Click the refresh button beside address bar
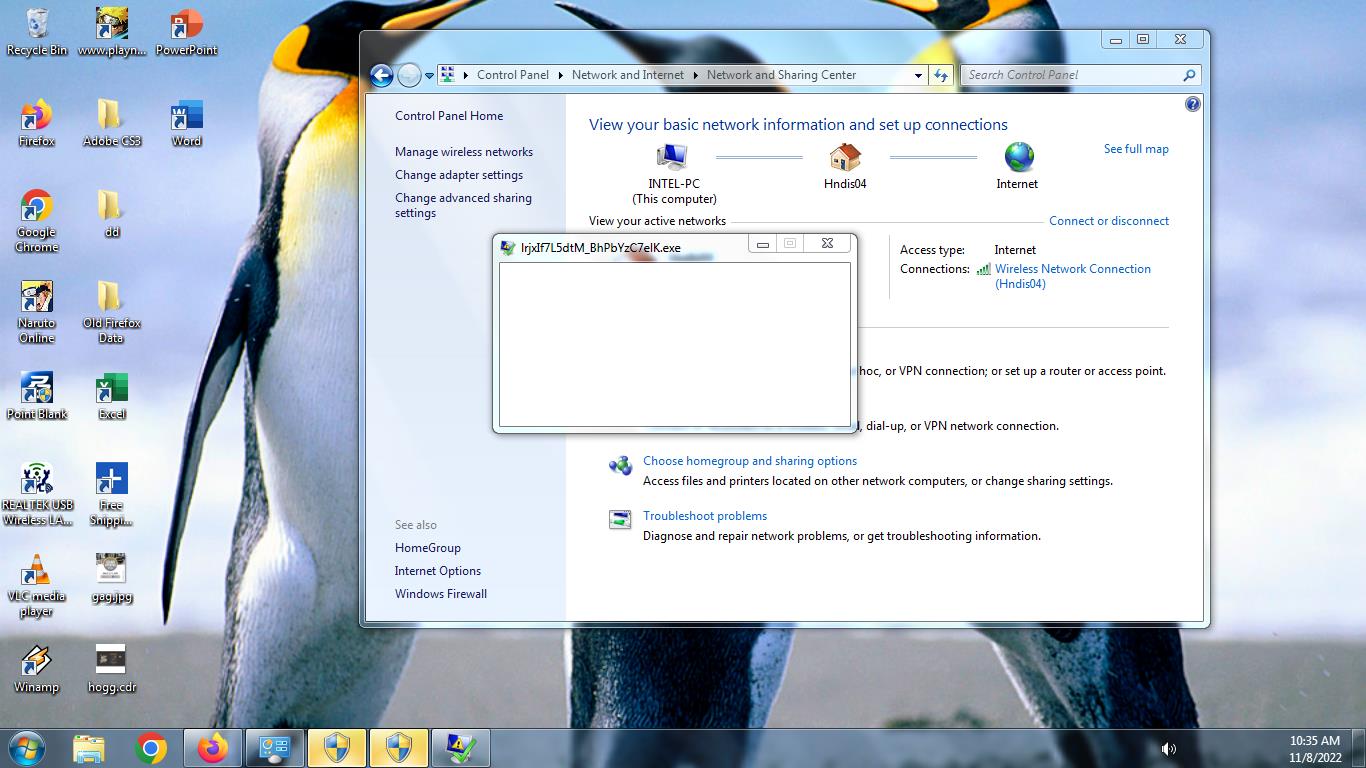The width and height of the screenshot is (1366, 768). (940, 75)
